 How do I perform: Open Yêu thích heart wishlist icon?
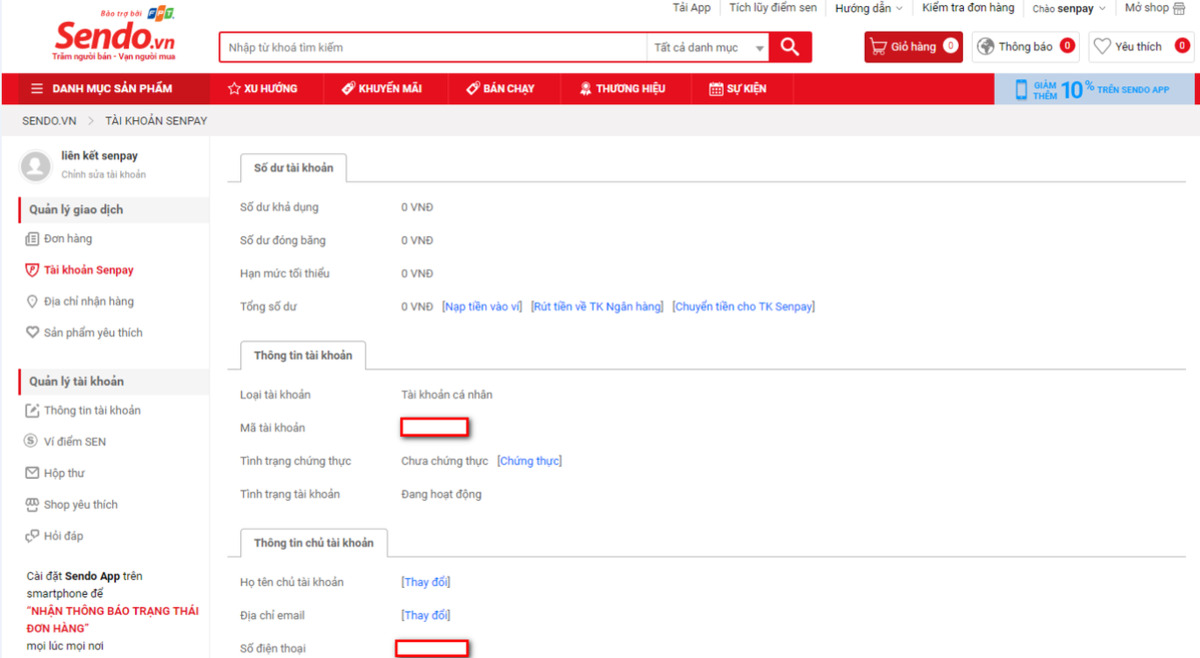point(1103,46)
